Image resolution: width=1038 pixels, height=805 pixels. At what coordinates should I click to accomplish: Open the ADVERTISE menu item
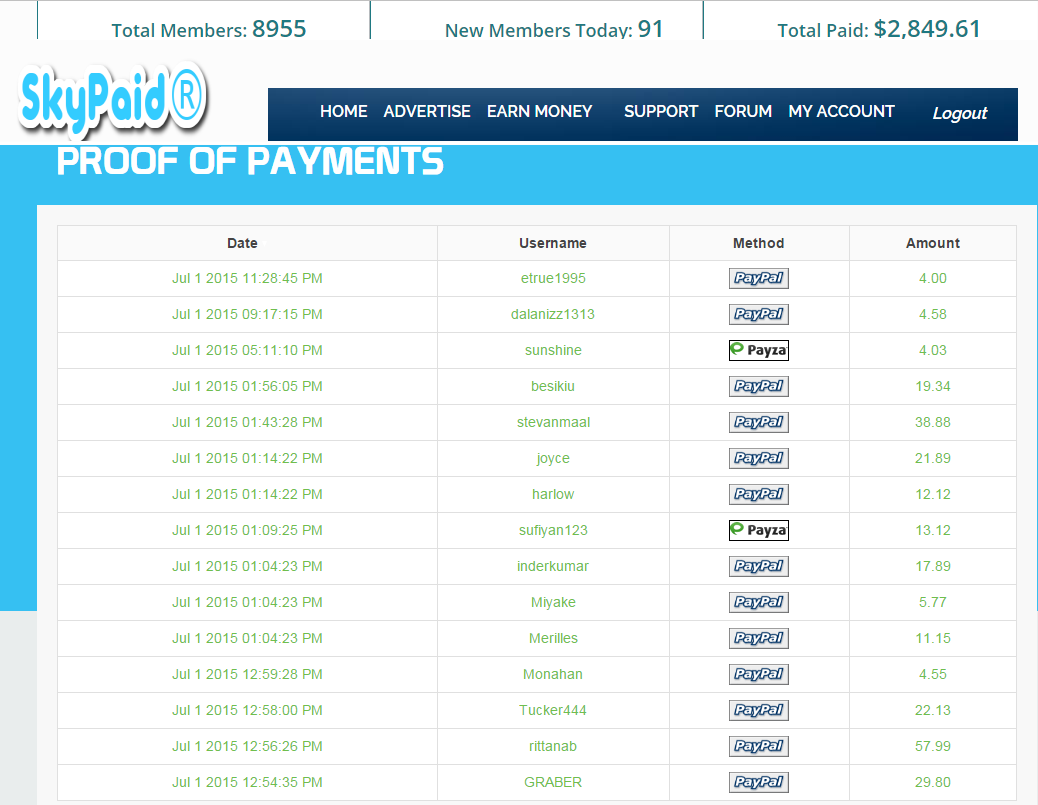(427, 111)
